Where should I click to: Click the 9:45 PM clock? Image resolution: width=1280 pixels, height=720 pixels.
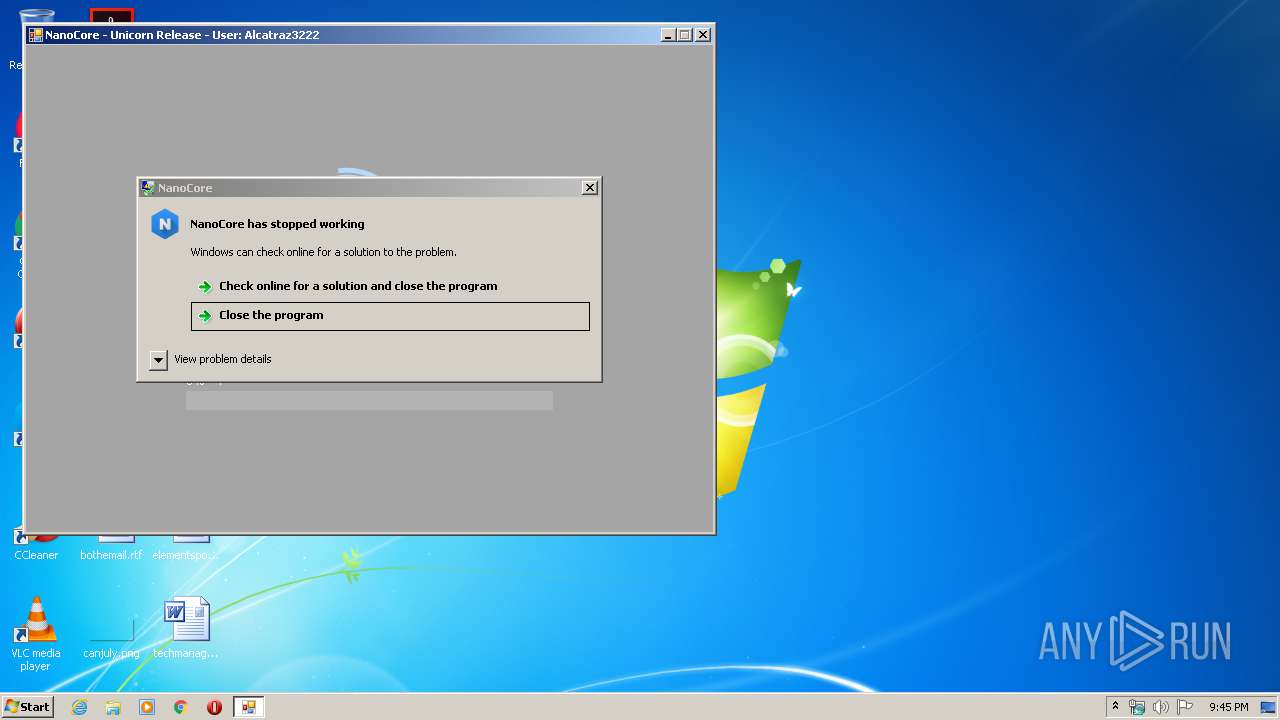[x=1228, y=707]
